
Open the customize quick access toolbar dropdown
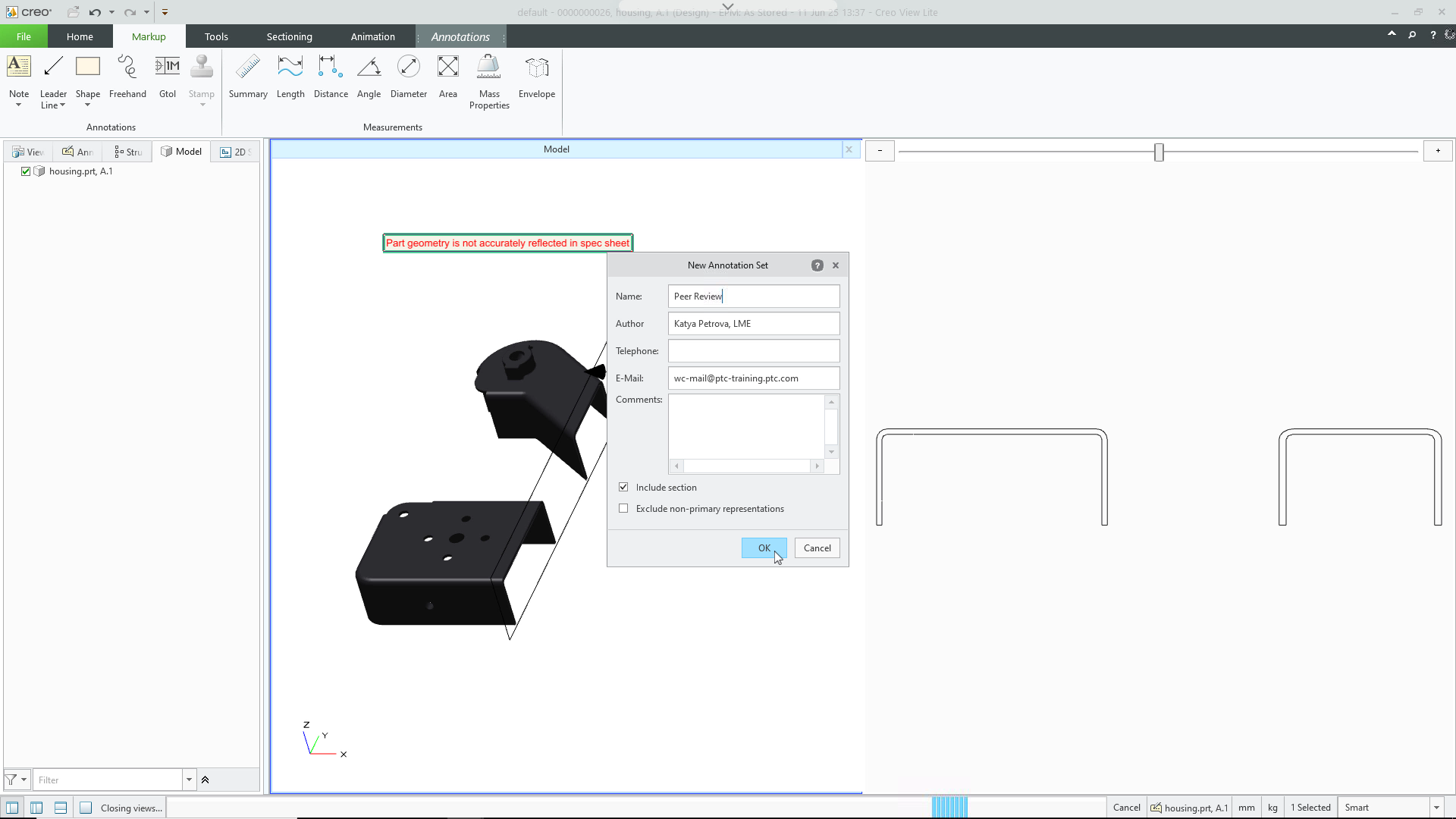pos(165,12)
